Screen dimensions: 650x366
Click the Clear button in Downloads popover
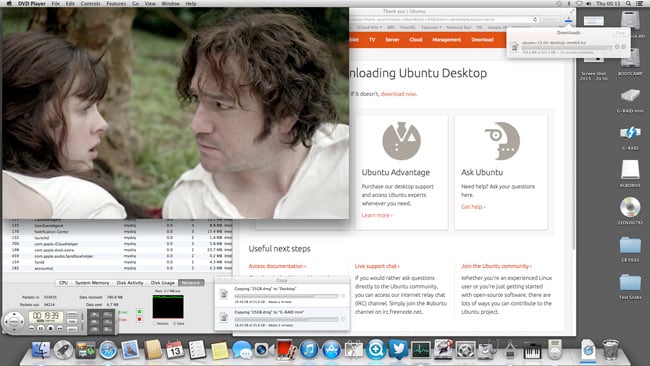621,32
